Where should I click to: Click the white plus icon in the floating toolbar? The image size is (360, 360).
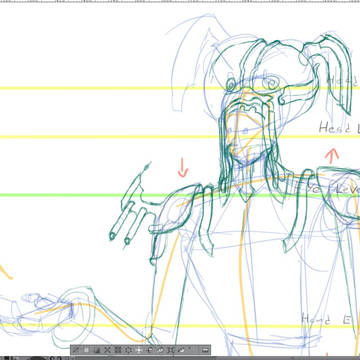(x=139, y=350)
